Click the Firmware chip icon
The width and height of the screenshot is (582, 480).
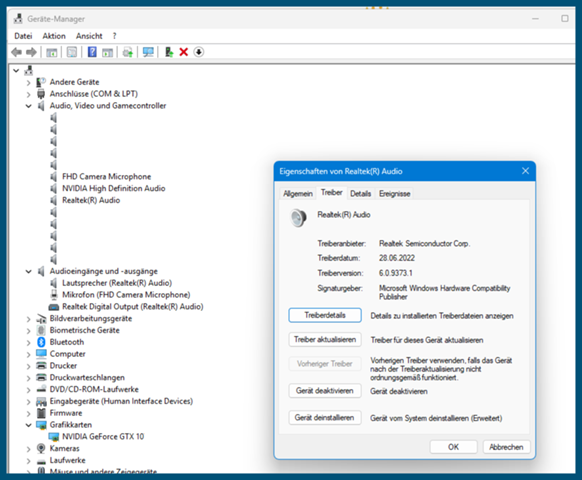tap(41, 413)
